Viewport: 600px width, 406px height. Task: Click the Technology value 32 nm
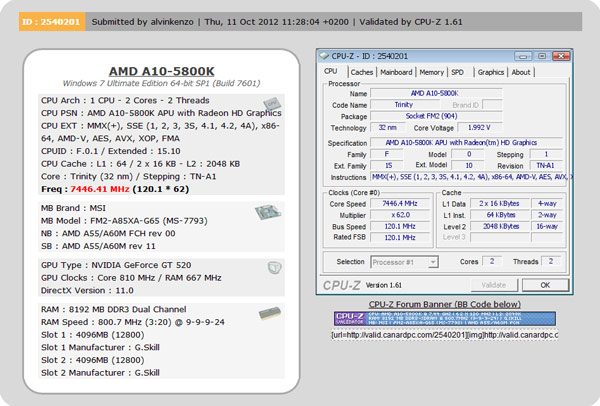tap(387, 127)
